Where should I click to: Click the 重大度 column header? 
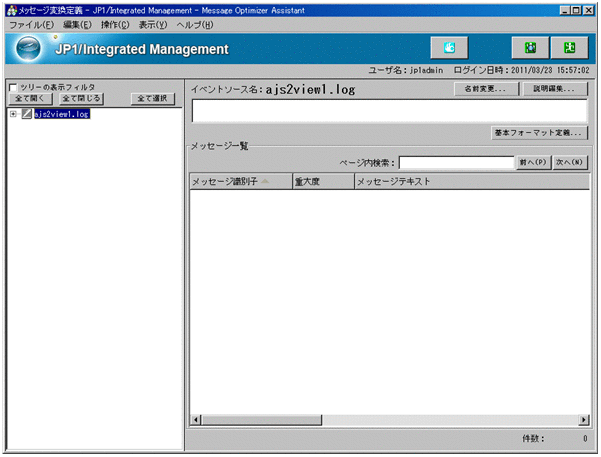click(322, 182)
